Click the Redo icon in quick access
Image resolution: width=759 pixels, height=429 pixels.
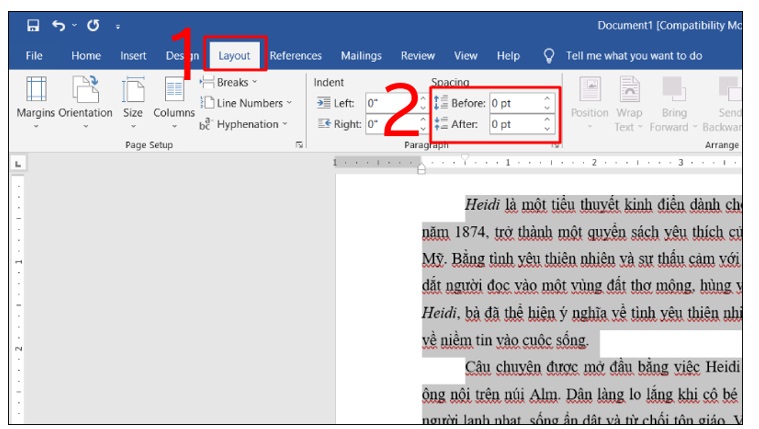pyautogui.click(x=94, y=25)
